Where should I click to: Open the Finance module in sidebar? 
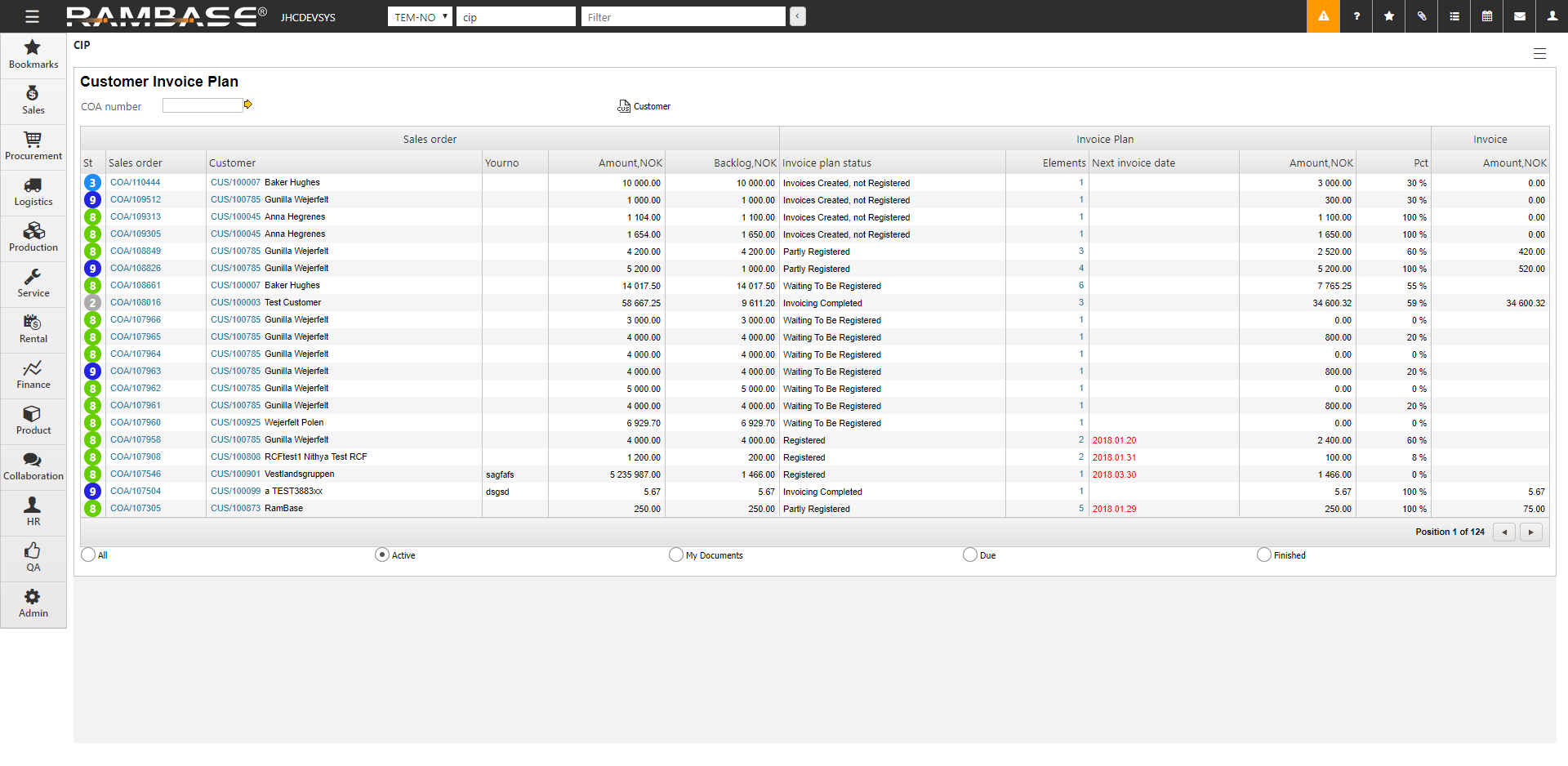[33, 376]
